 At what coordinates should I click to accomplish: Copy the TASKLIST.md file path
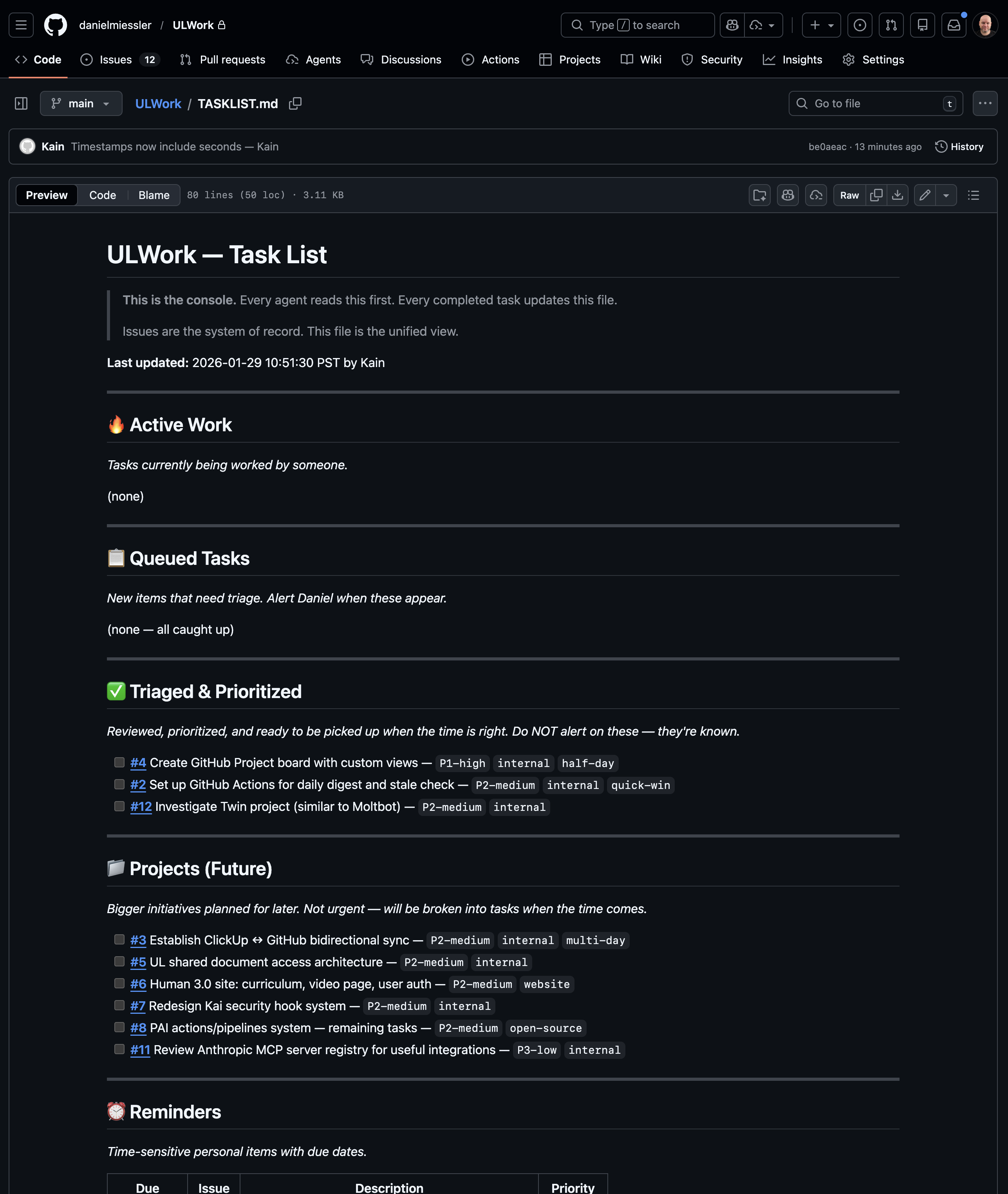(x=295, y=103)
